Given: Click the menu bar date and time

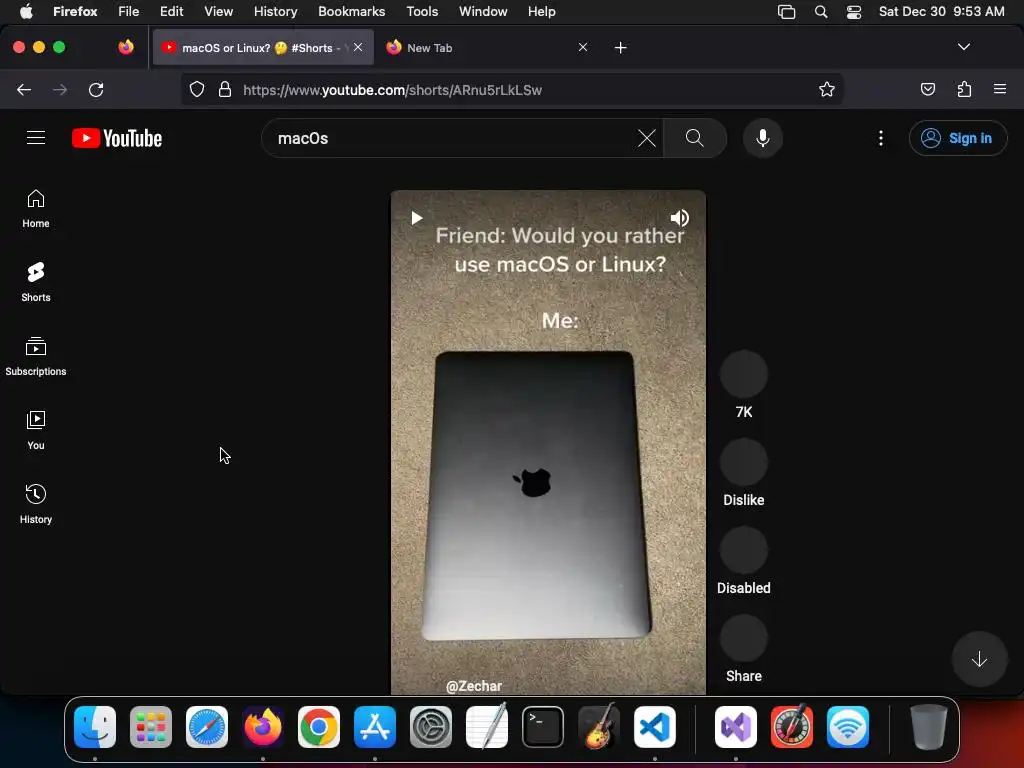Looking at the screenshot, I should [x=942, y=11].
